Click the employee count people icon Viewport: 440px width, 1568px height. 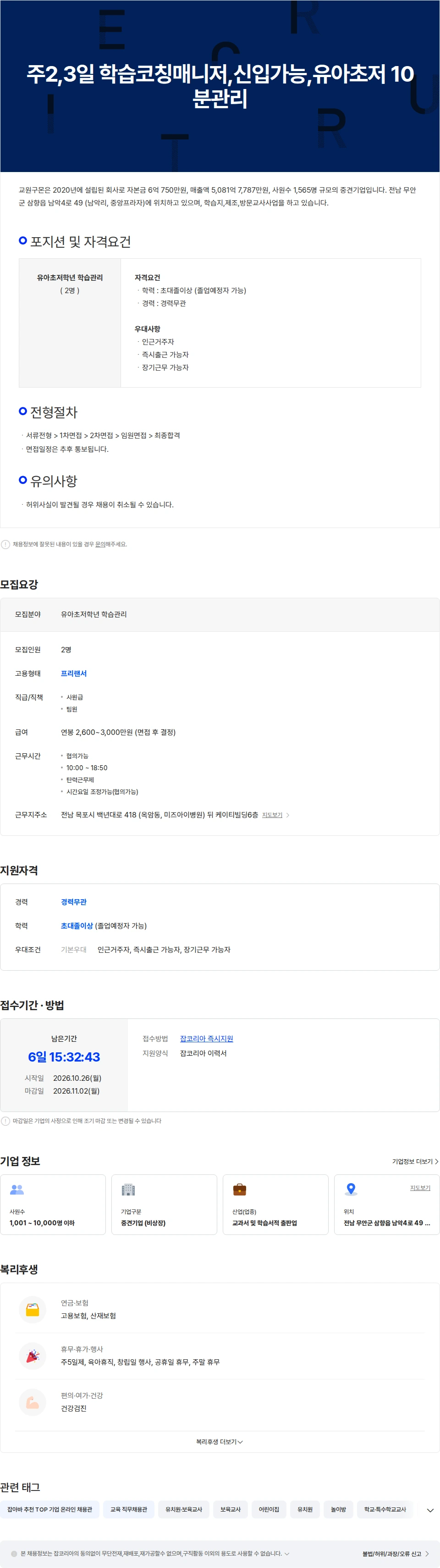point(17,1189)
